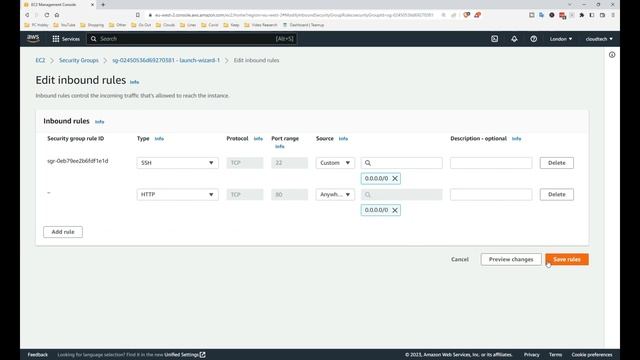Open the Other bookmark folder
Viewport: 640px width, 360px height.
click(118, 25)
